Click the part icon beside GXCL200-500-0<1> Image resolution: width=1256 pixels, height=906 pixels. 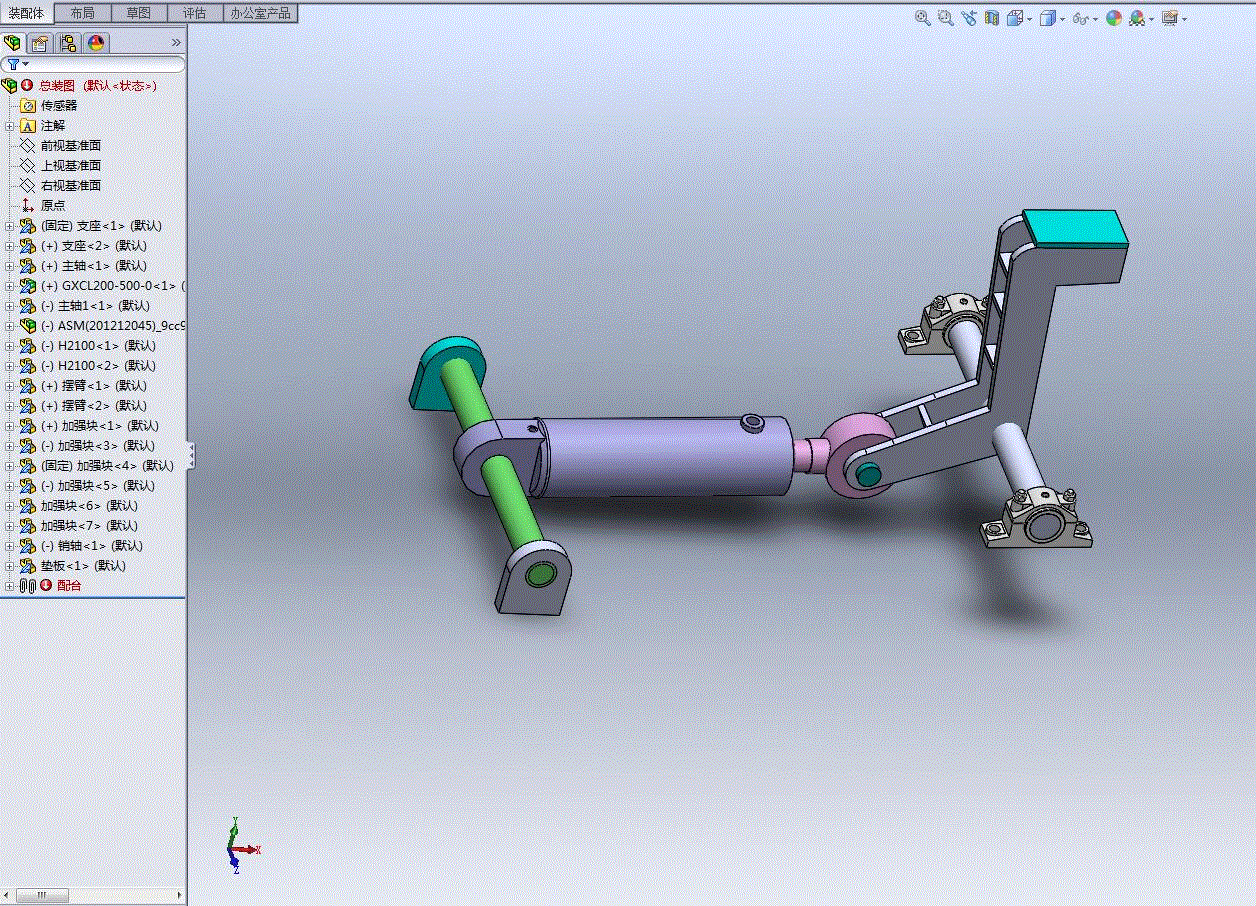[x=28, y=285]
